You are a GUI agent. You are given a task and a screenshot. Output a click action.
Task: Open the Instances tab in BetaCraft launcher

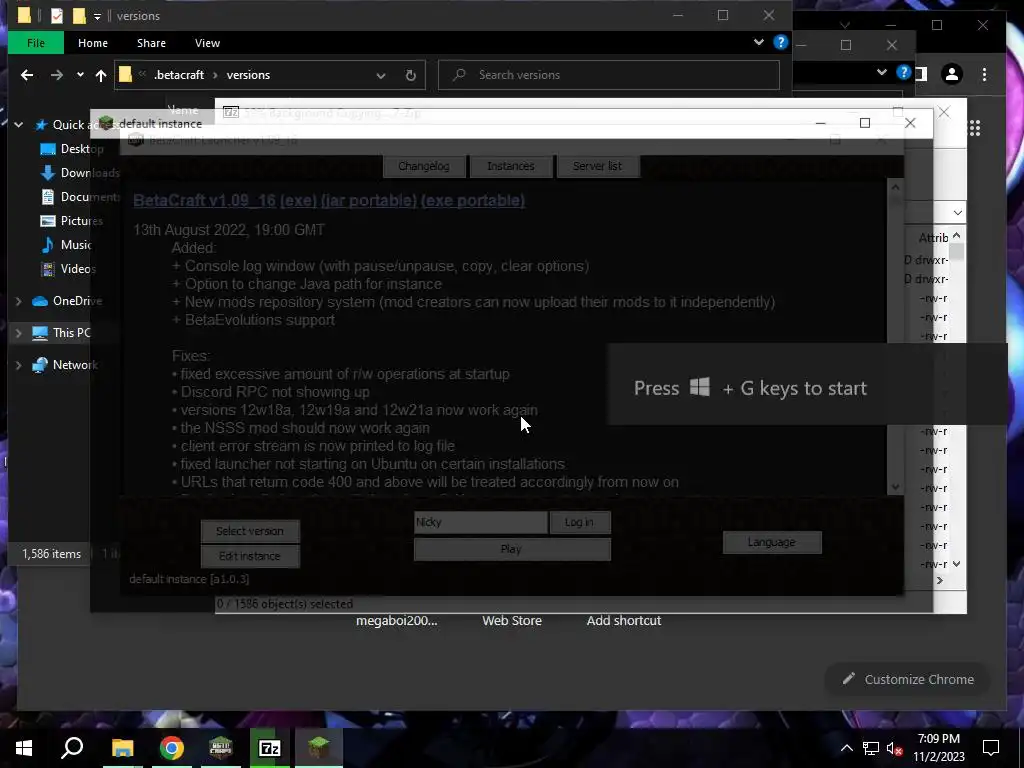point(511,166)
